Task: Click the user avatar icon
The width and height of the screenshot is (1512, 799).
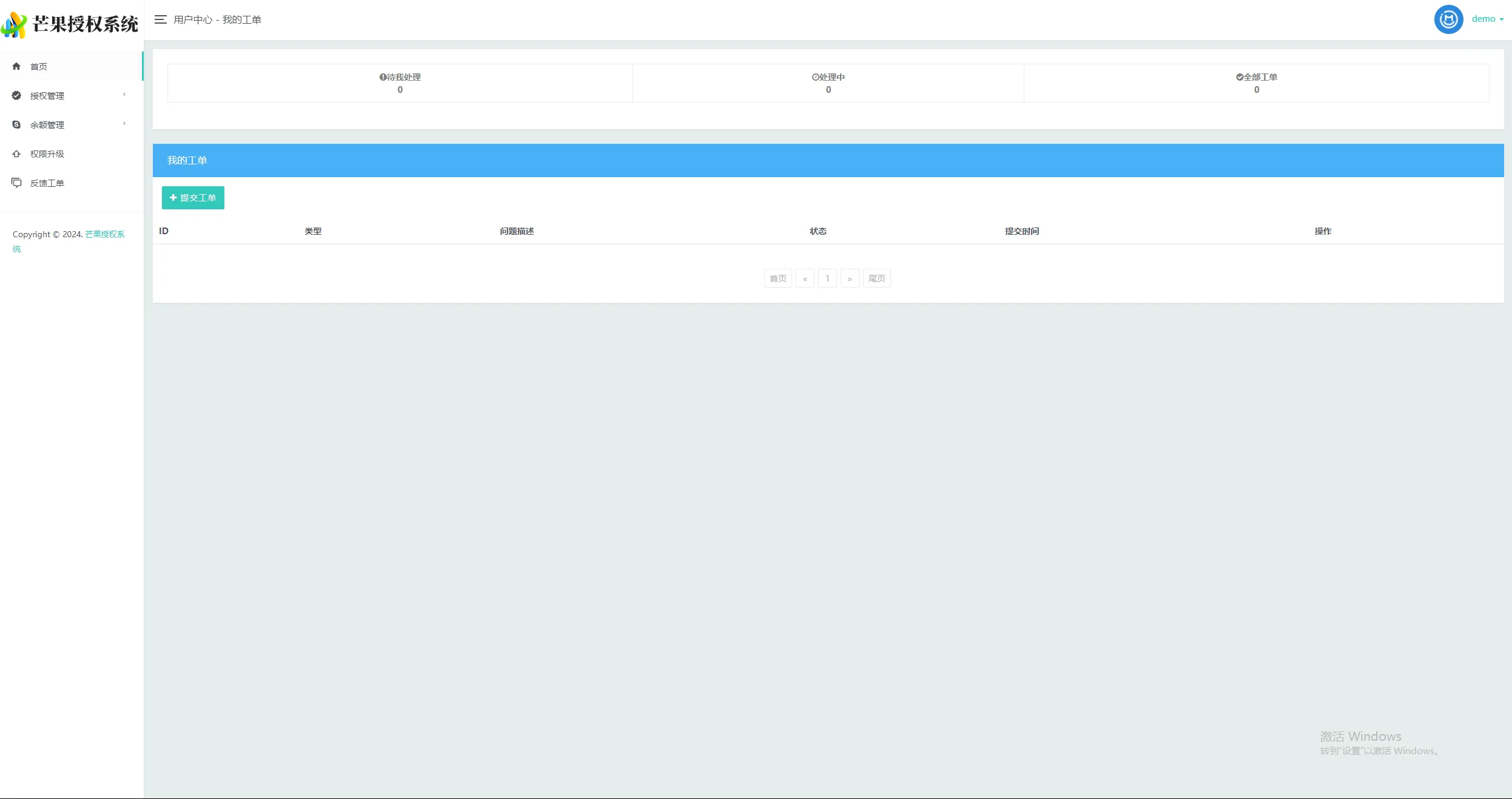Action: [x=1448, y=19]
